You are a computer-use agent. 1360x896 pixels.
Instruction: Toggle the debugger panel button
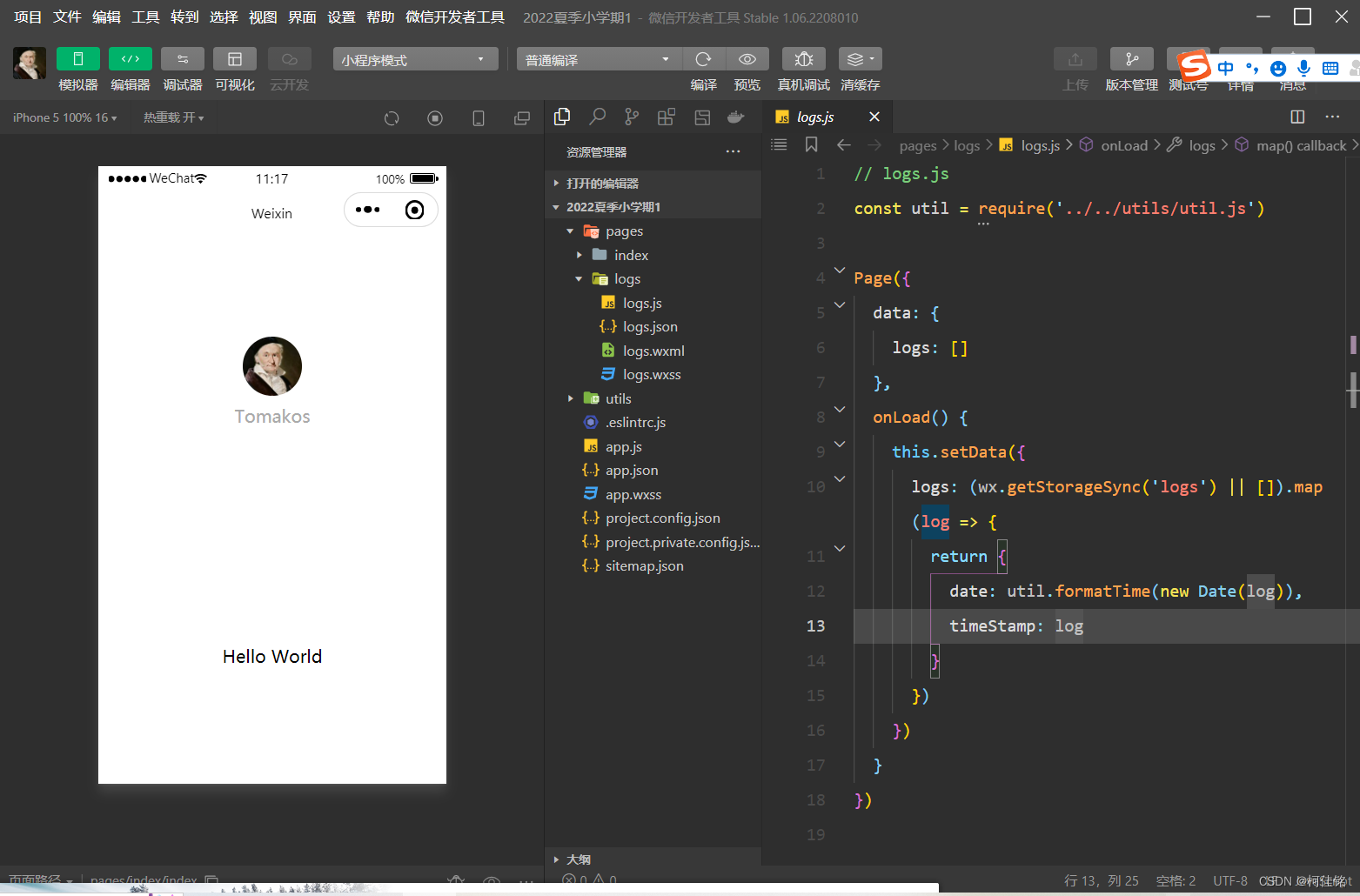click(x=183, y=59)
